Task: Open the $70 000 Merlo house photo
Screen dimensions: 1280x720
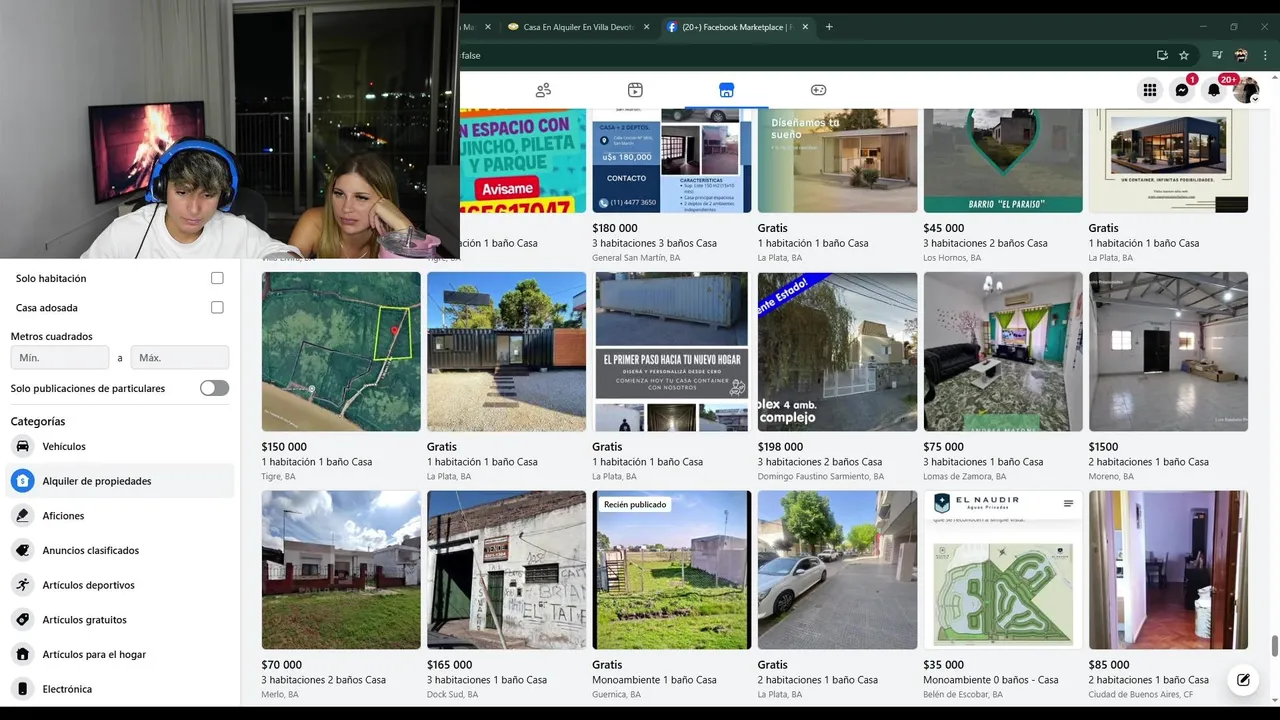Action: [x=341, y=570]
